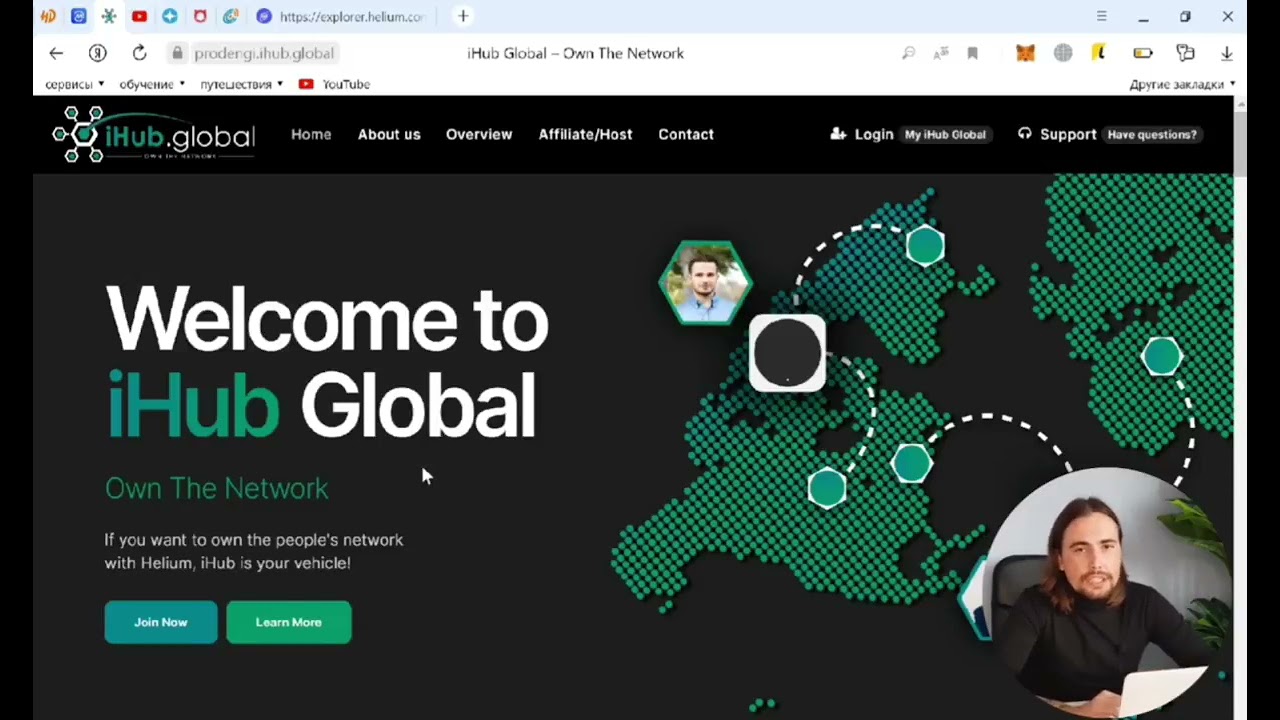Open the Affiliate/Host menu item
This screenshot has width=1280, height=720.
(585, 134)
